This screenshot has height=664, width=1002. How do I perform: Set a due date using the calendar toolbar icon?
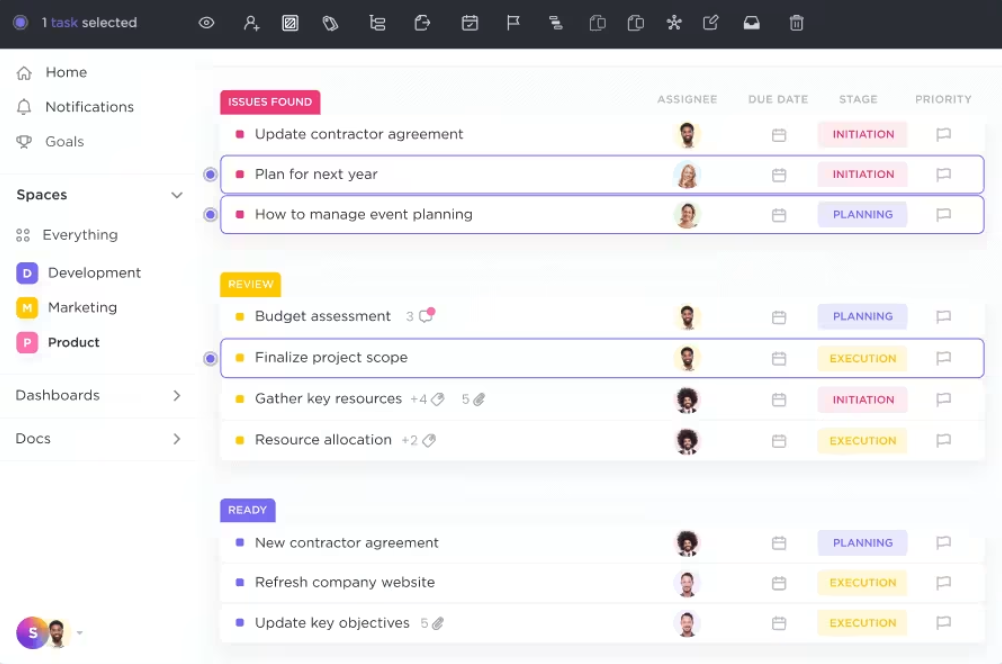(x=471, y=23)
